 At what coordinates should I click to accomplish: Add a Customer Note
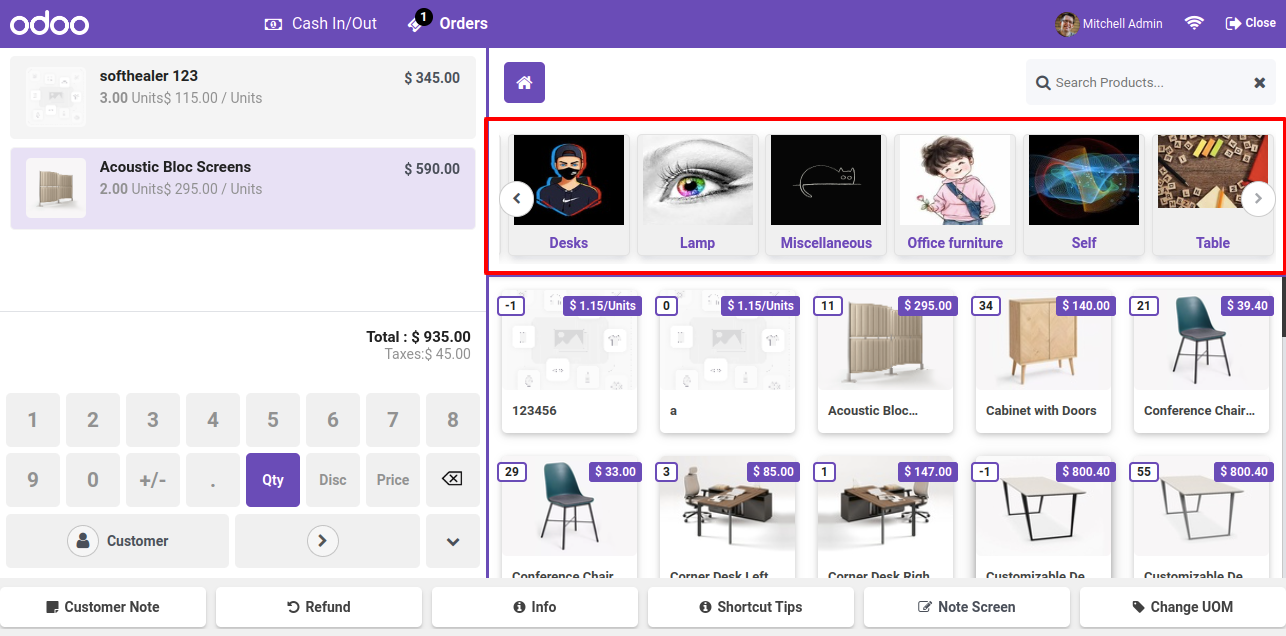tap(103, 607)
